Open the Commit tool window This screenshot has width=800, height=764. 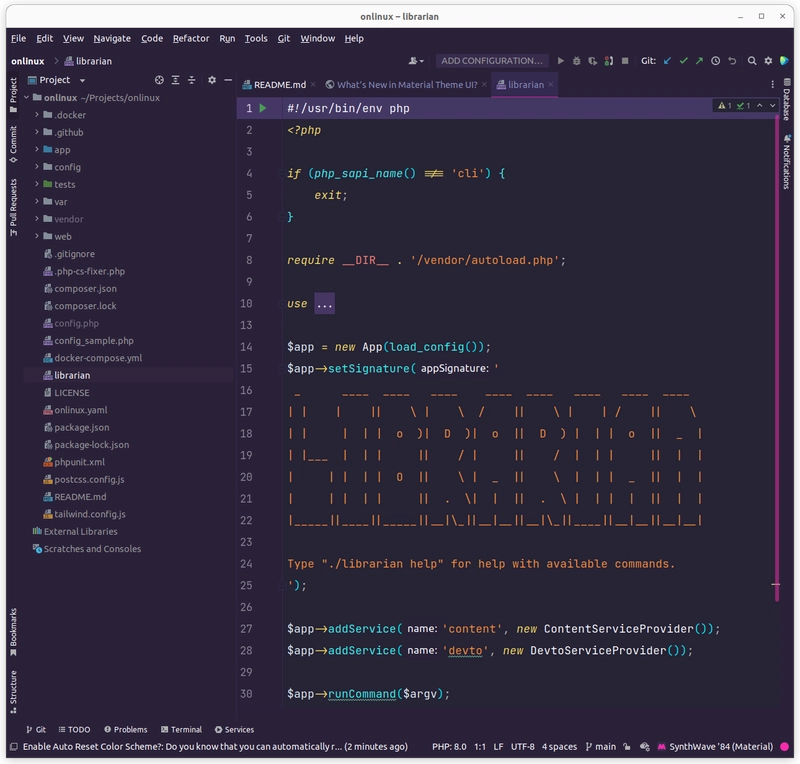tap(13, 145)
